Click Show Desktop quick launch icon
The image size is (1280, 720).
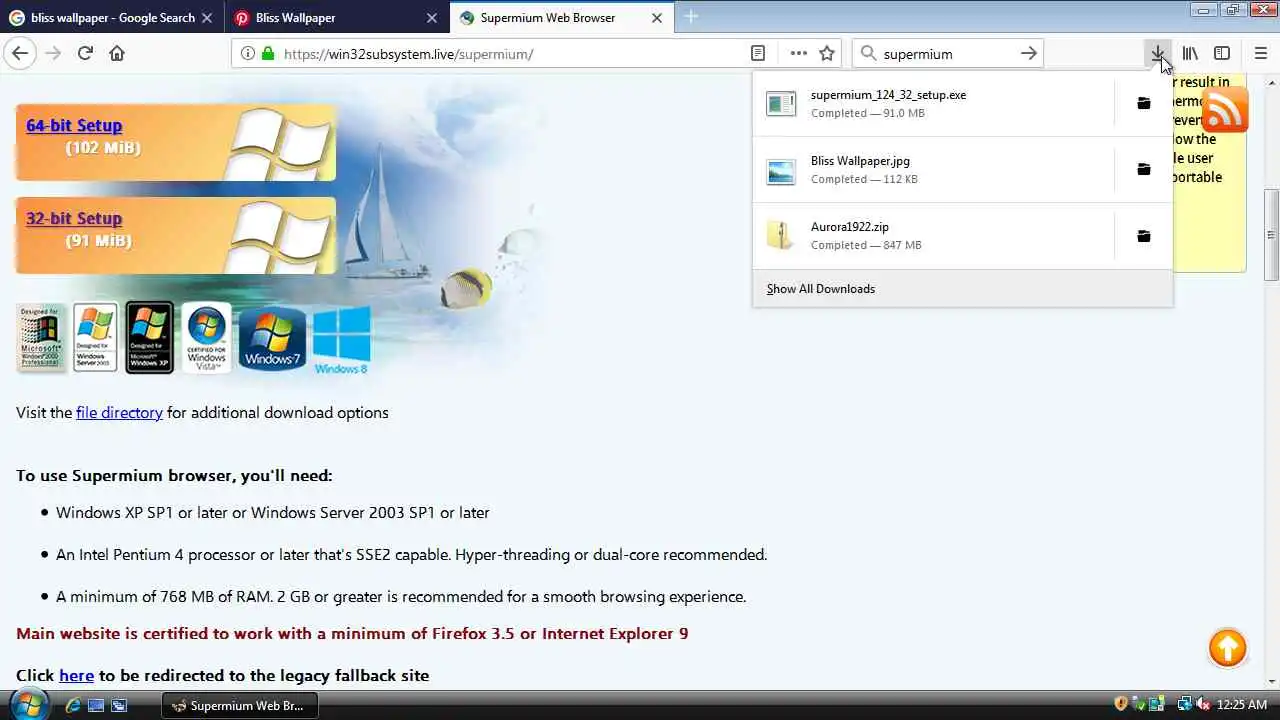pyautogui.click(x=95, y=705)
